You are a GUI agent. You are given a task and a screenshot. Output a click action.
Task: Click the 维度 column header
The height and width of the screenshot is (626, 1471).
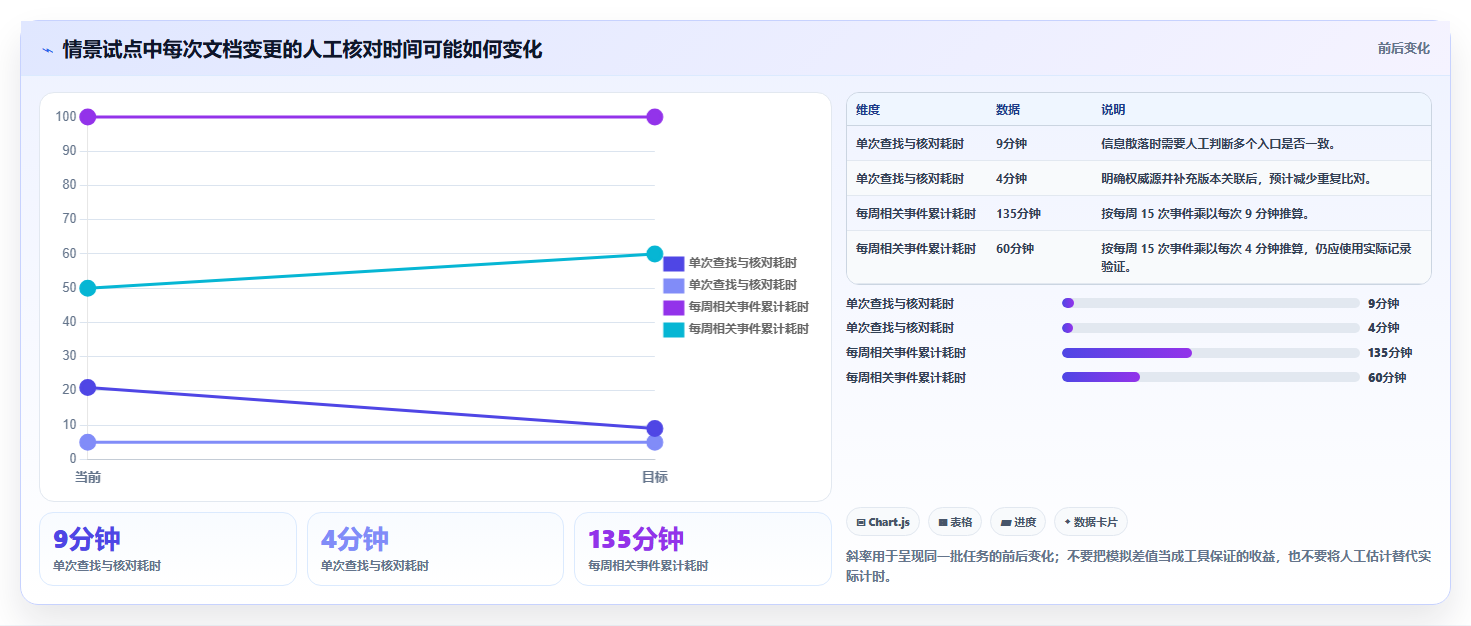(x=868, y=110)
